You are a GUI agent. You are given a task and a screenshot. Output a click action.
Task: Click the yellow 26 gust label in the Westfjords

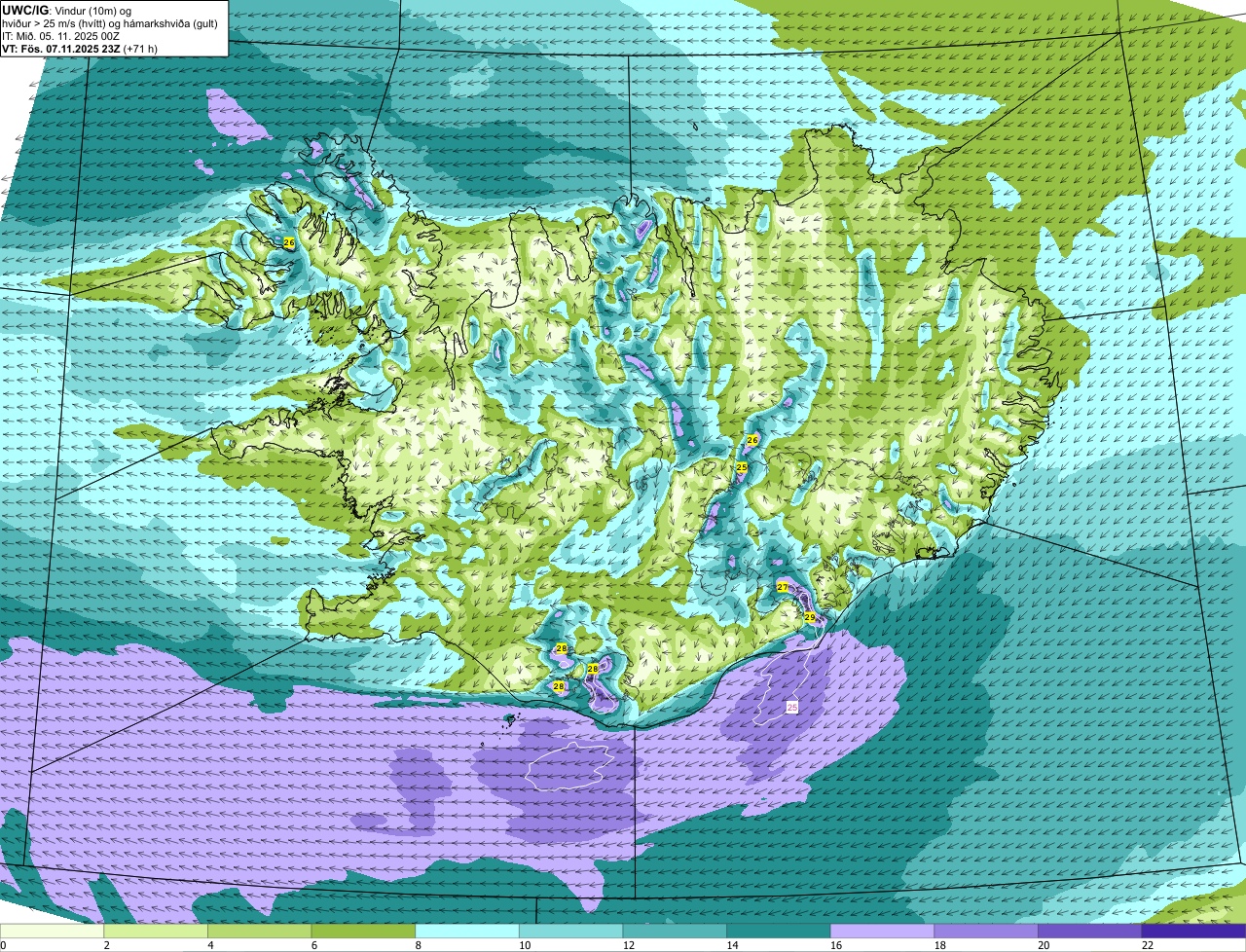point(289,242)
